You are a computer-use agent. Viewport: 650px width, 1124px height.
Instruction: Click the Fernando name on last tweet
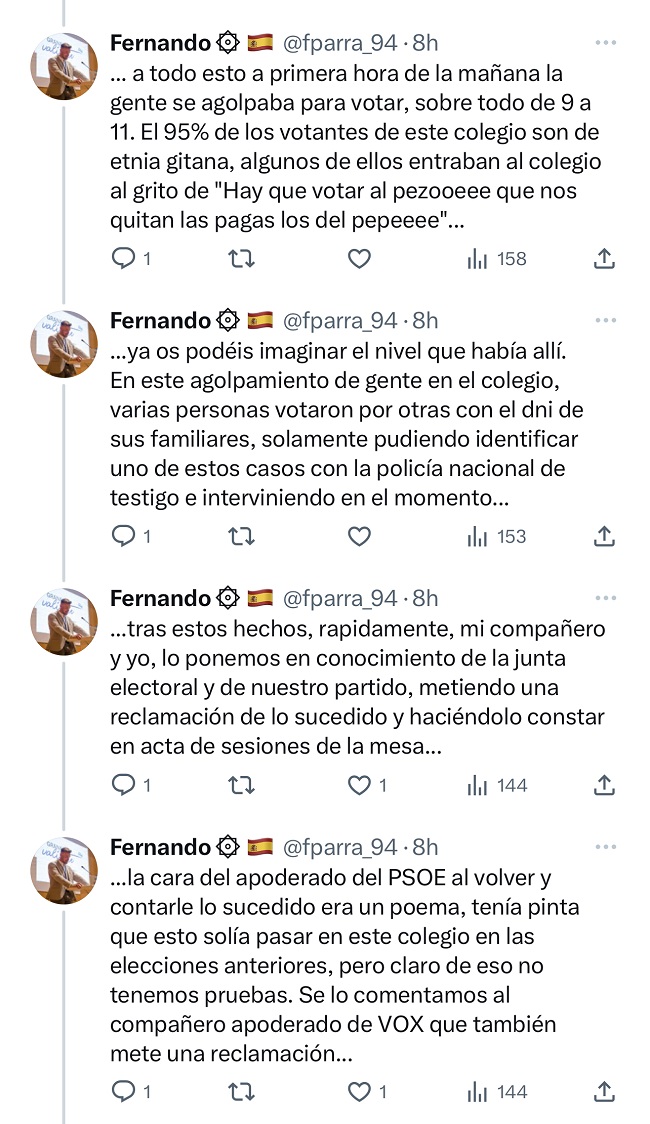pos(160,847)
